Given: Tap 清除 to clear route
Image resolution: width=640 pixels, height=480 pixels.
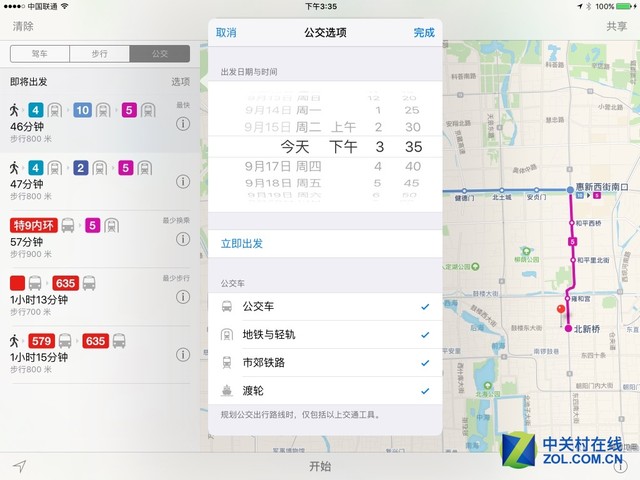Looking at the screenshot, I should 23,27.
